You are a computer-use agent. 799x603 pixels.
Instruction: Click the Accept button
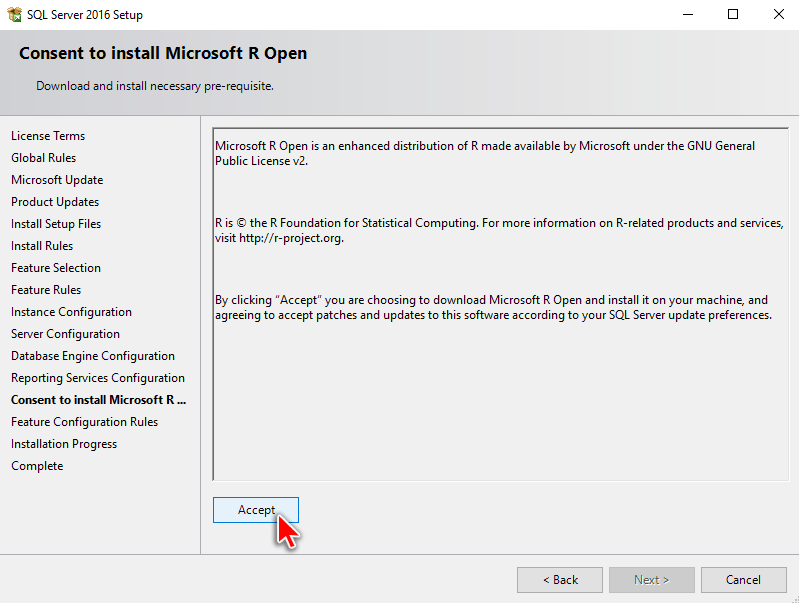pos(256,510)
